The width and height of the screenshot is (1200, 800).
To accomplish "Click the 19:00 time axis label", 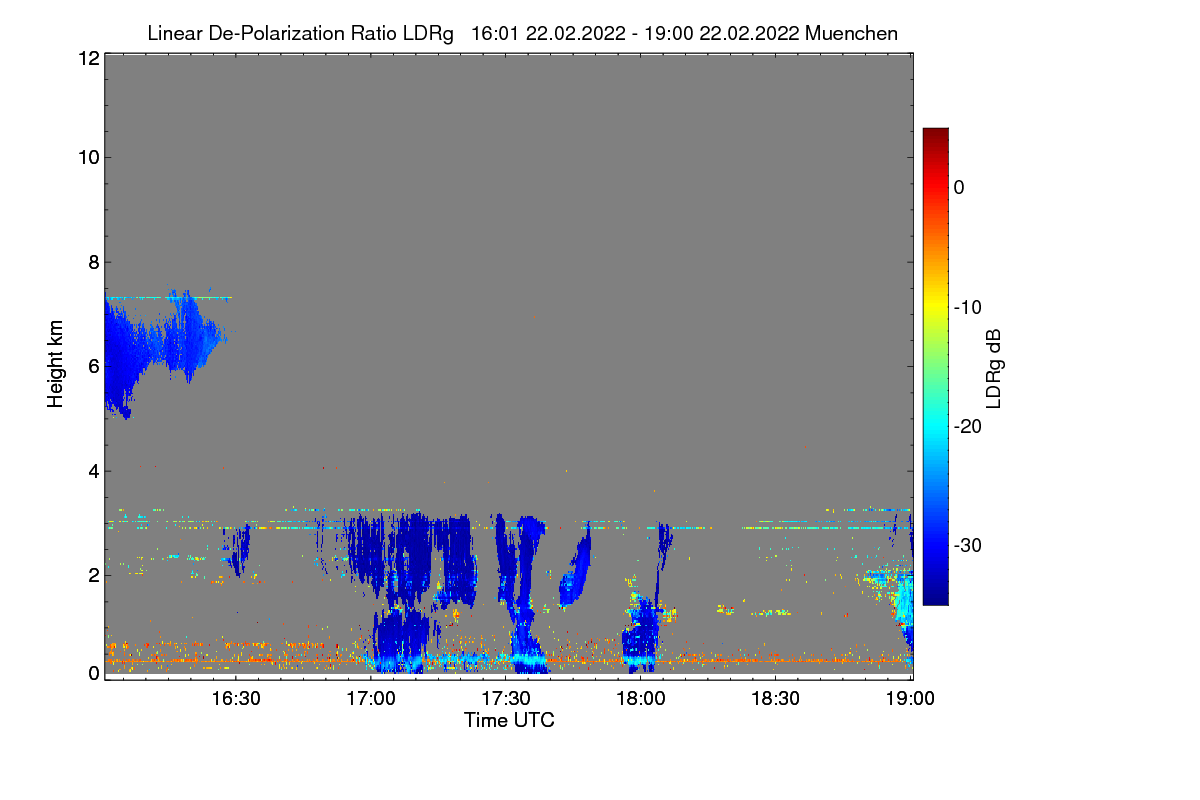I will tap(910, 699).
